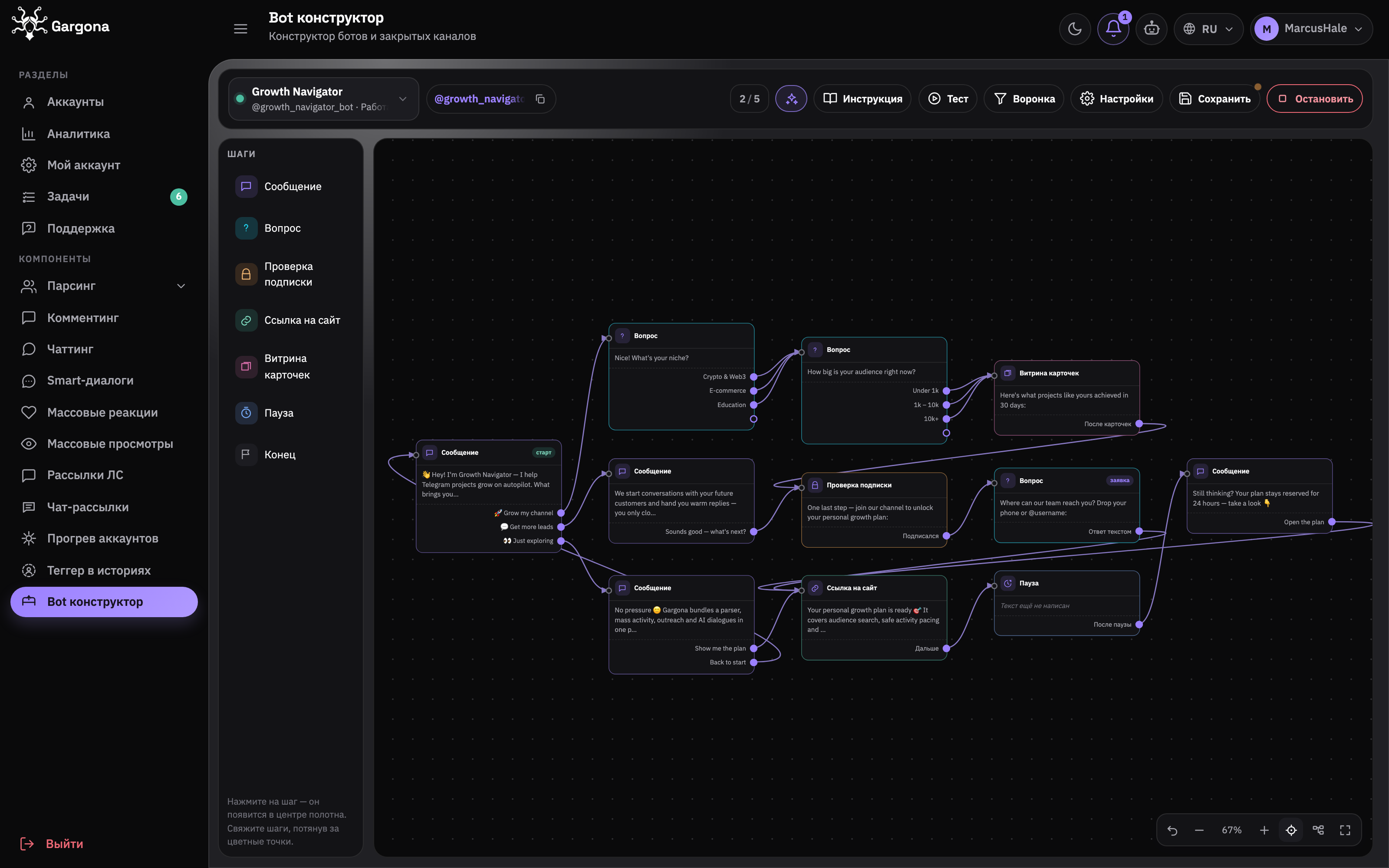
Task: Open the Growth Navigator bot selector dropdown
Action: click(324, 99)
